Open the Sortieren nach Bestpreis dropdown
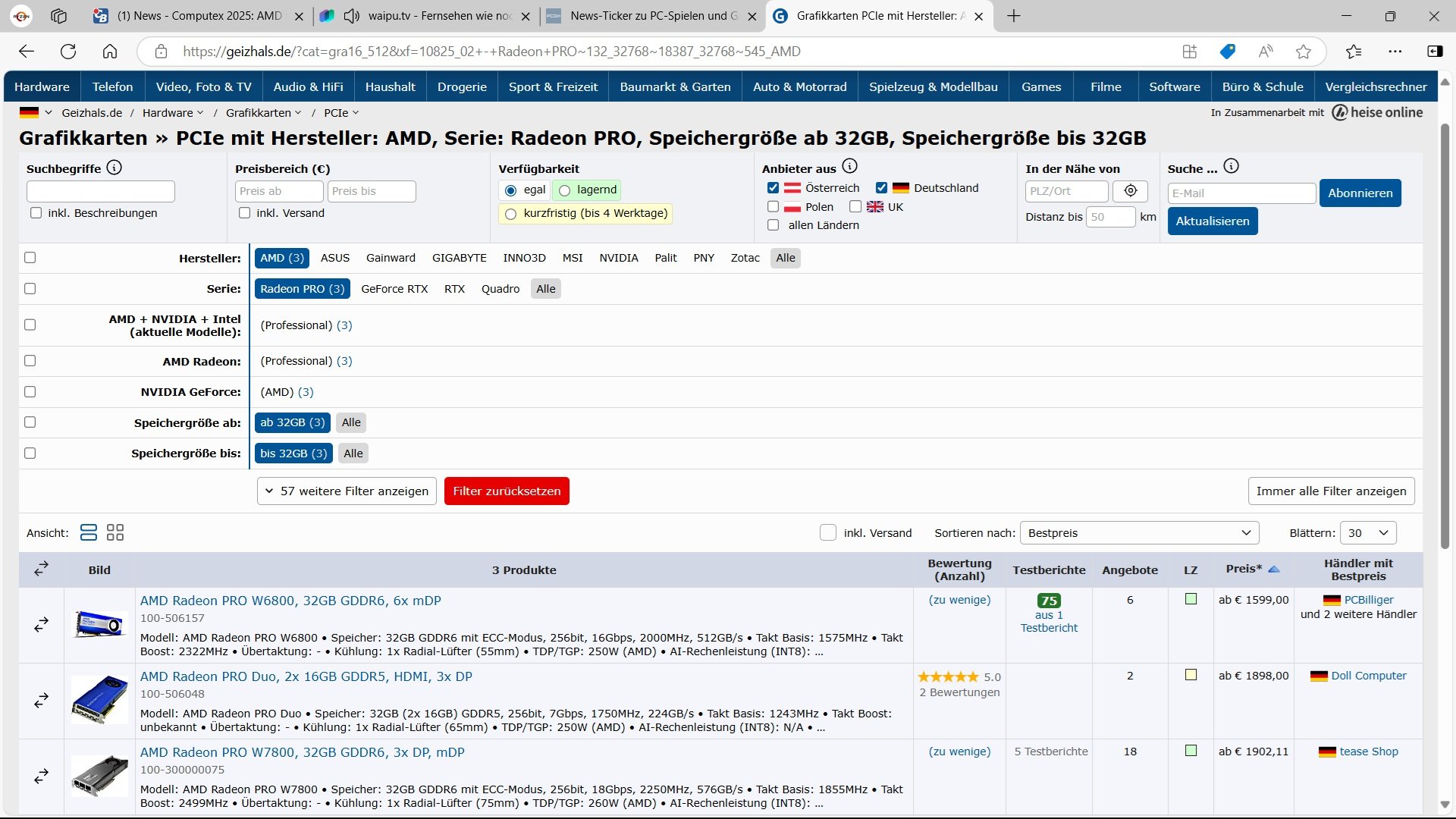This screenshot has width=1456, height=819. [1139, 533]
